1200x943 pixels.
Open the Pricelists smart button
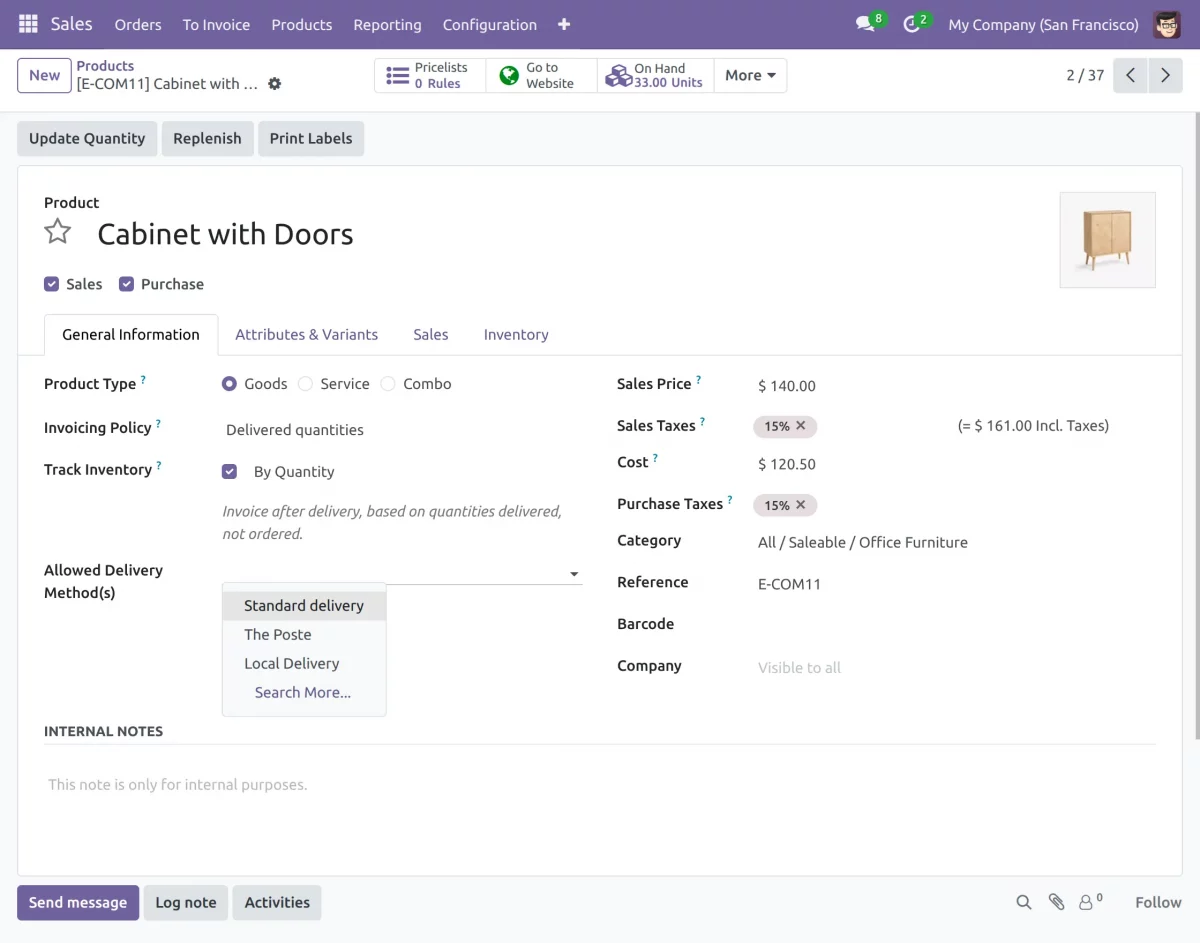(x=429, y=75)
